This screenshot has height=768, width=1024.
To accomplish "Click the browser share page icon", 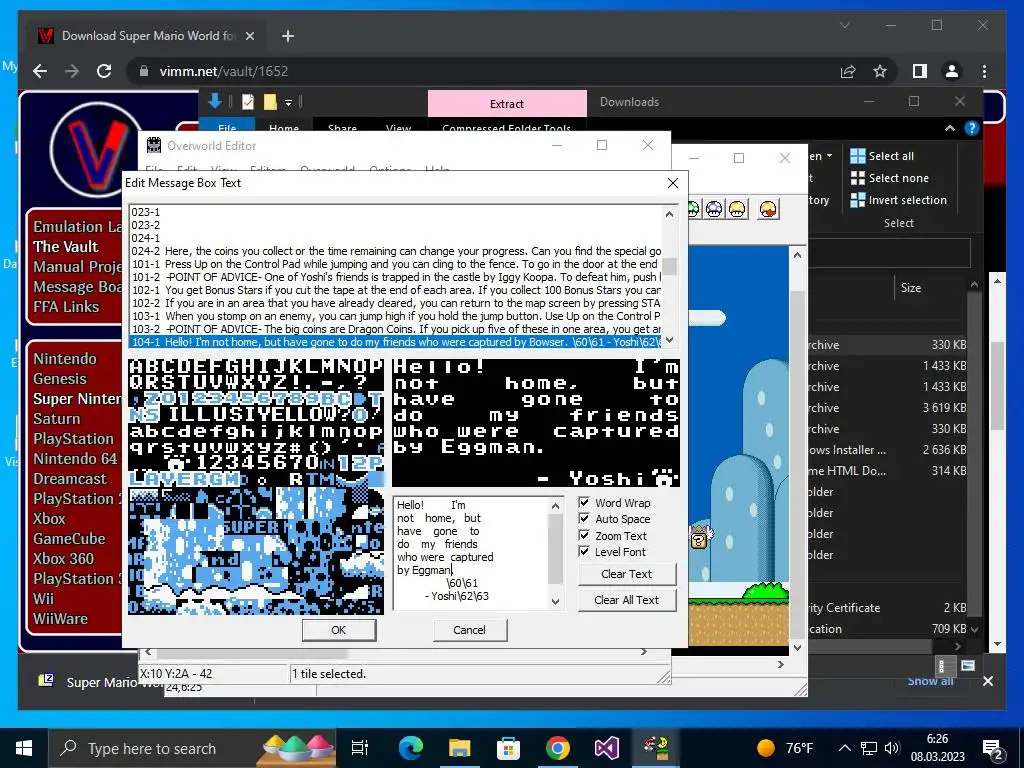I will coord(848,71).
